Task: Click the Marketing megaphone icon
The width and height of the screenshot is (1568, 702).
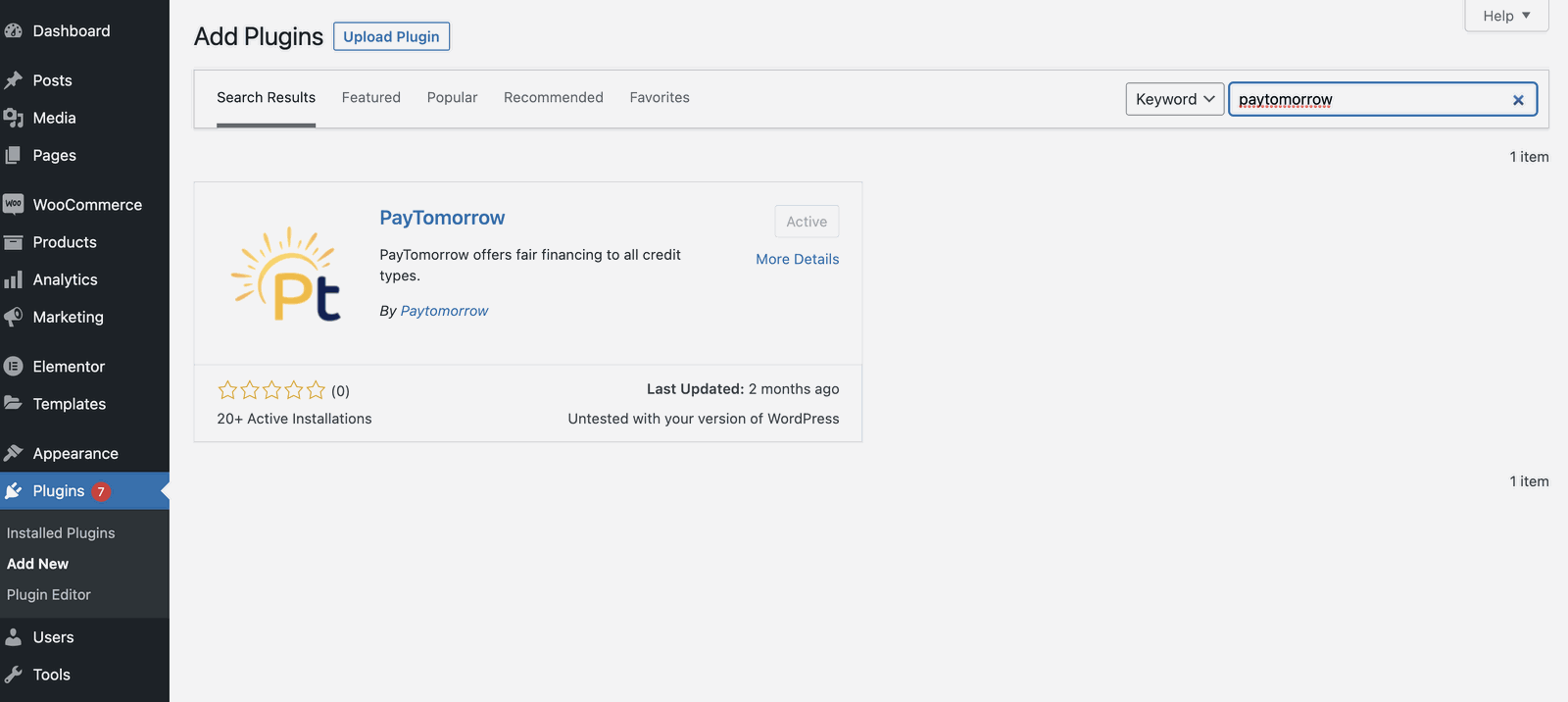Action: click(x=13, y=317)
